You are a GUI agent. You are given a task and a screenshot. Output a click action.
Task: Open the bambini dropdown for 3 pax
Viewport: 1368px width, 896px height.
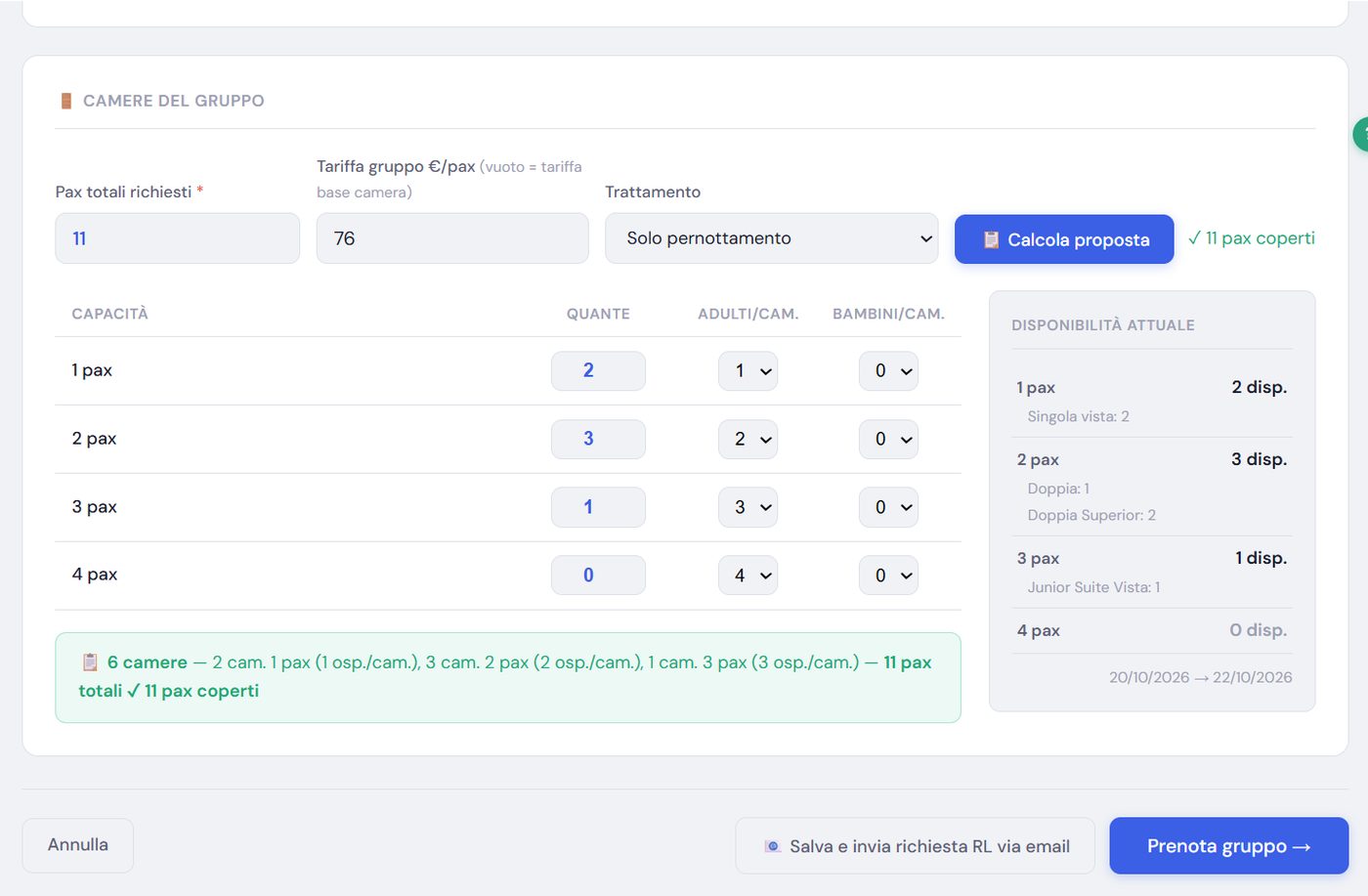(888, 507)
